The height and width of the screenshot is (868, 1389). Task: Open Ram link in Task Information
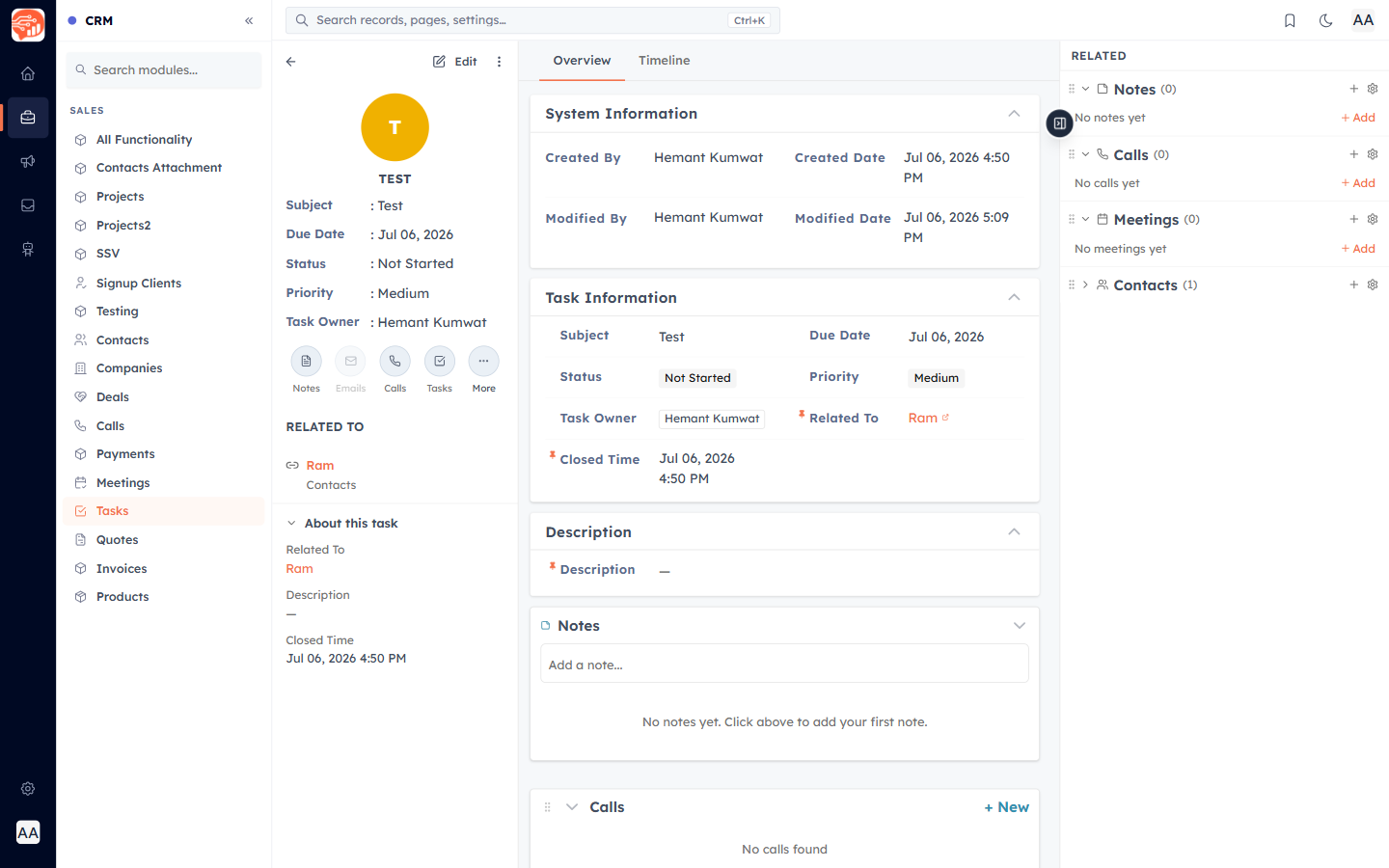(x=922, y=418)
